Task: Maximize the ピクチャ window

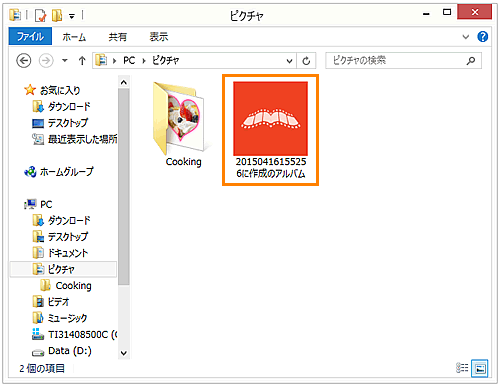Action: click(447, 12)
